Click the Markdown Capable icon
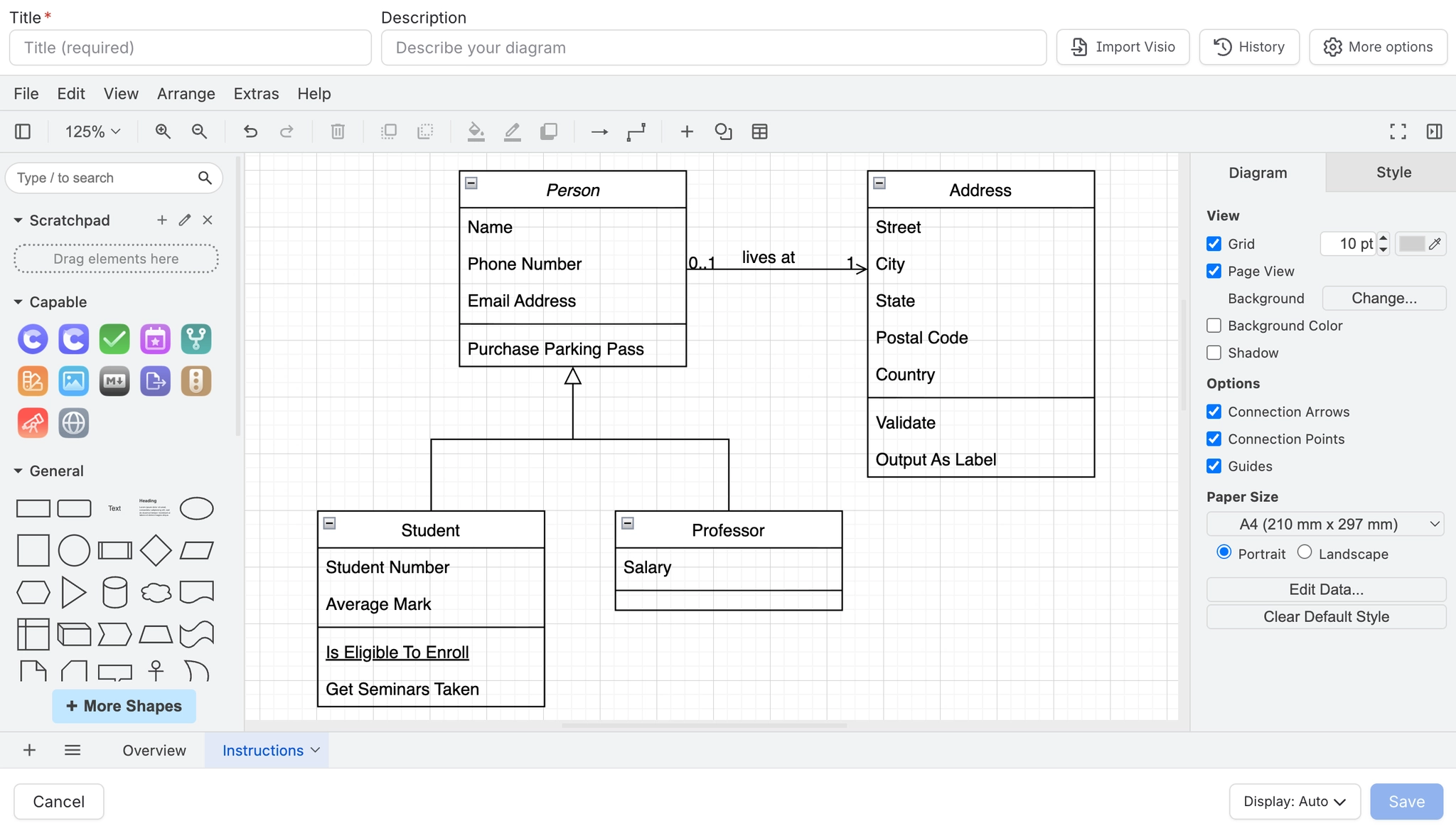1456x831 pixels. coord(114,381)
